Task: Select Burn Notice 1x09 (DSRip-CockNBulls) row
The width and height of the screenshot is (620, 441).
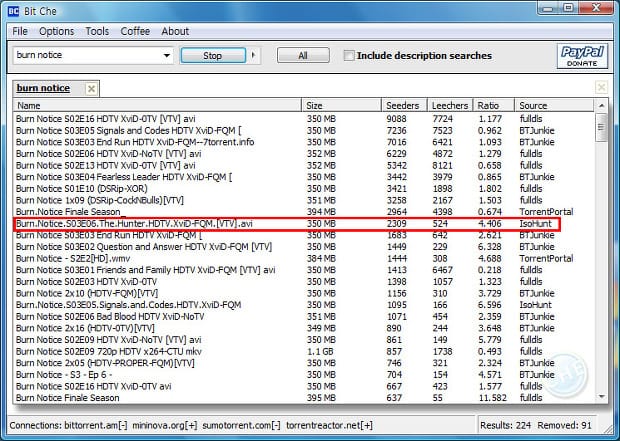Action: [304, 200]
